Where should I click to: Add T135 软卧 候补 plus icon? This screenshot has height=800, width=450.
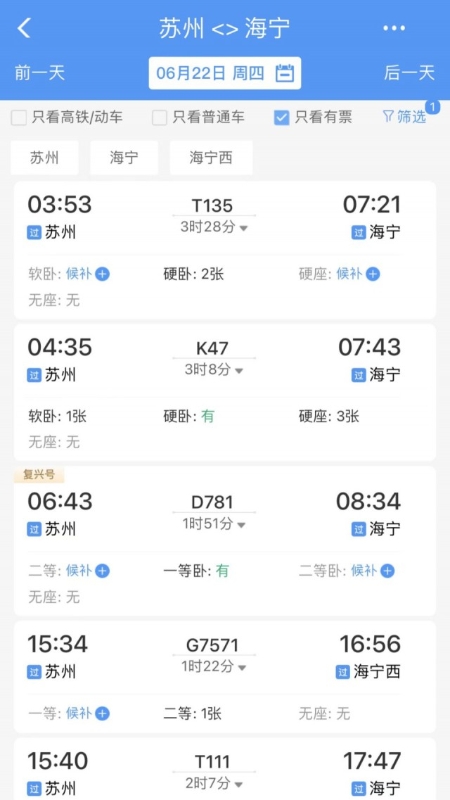coord(103,274)
